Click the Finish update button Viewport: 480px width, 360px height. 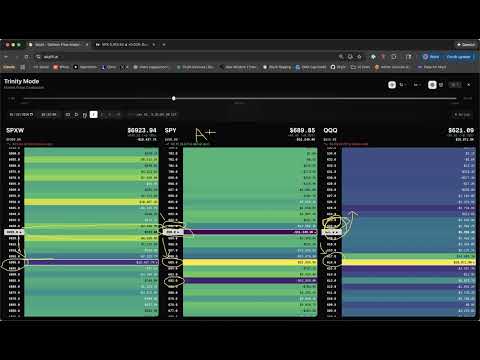[458, 57]
